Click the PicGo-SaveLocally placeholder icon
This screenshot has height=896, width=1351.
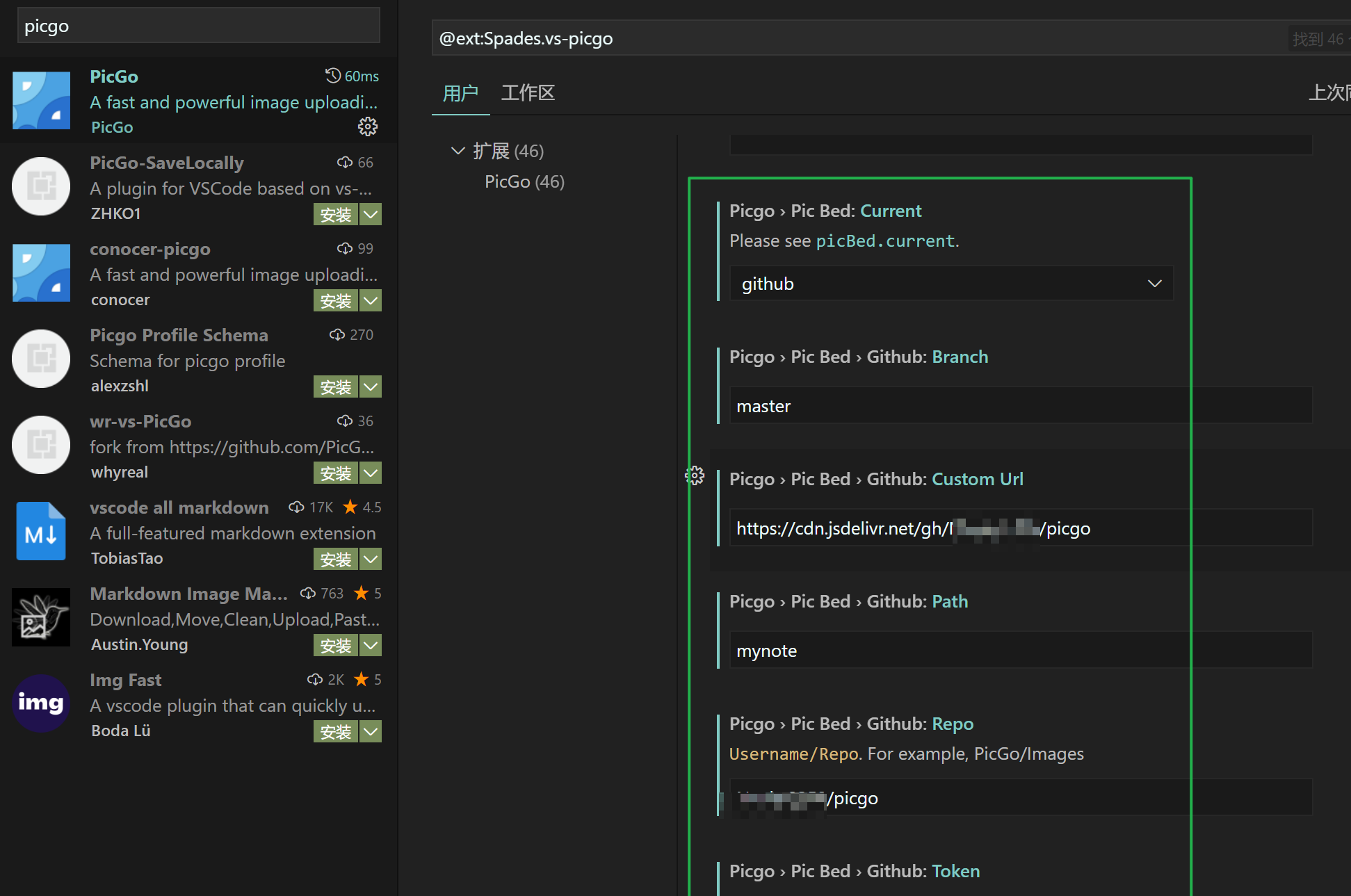coord(41,186)
